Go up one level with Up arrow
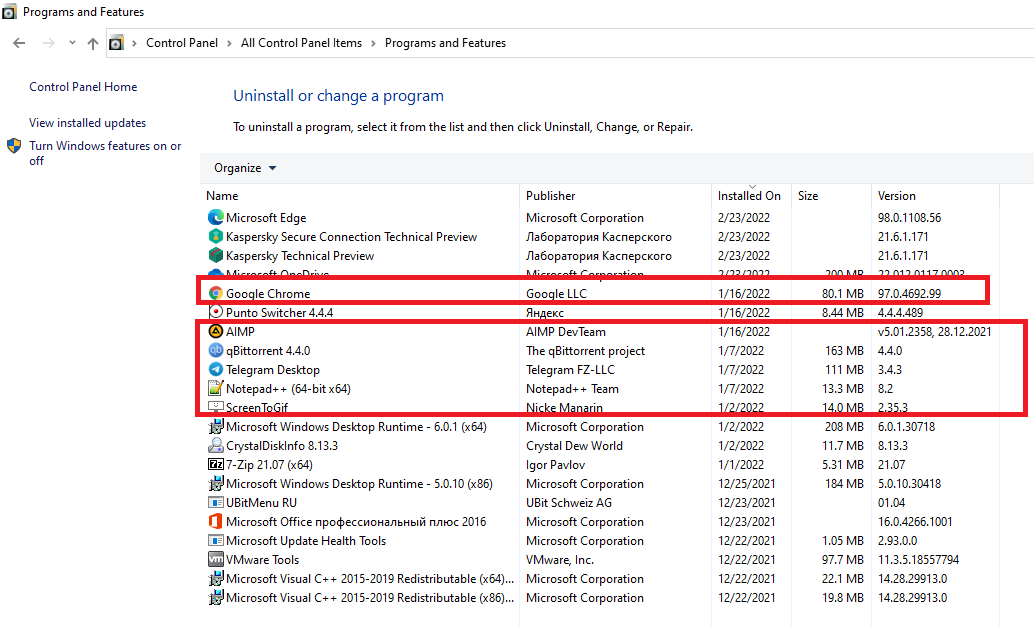Screen dimensions: 1034x627 coord(93,43)
